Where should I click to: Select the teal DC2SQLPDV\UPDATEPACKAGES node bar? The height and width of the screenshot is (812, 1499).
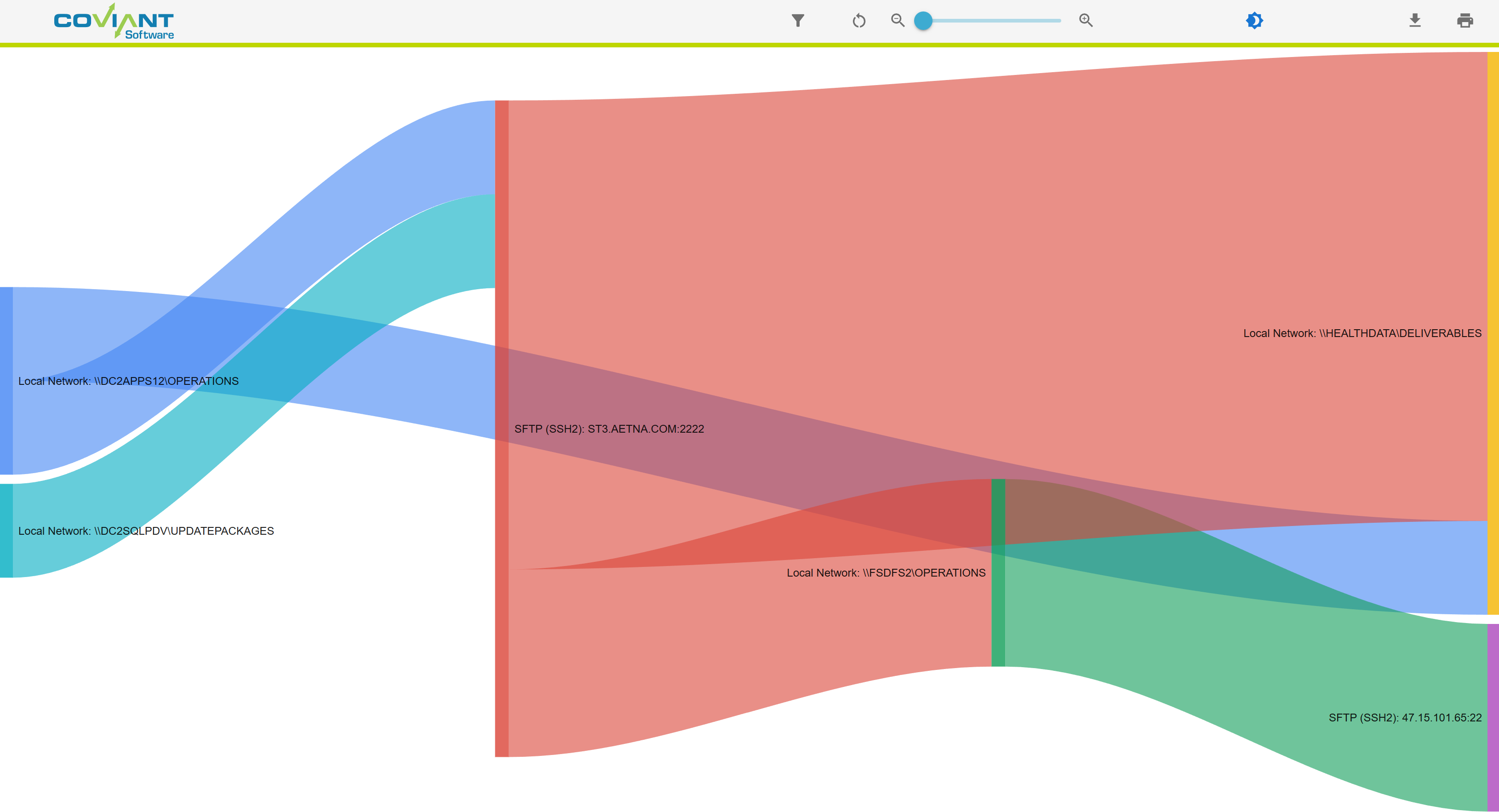coord(6,531)
